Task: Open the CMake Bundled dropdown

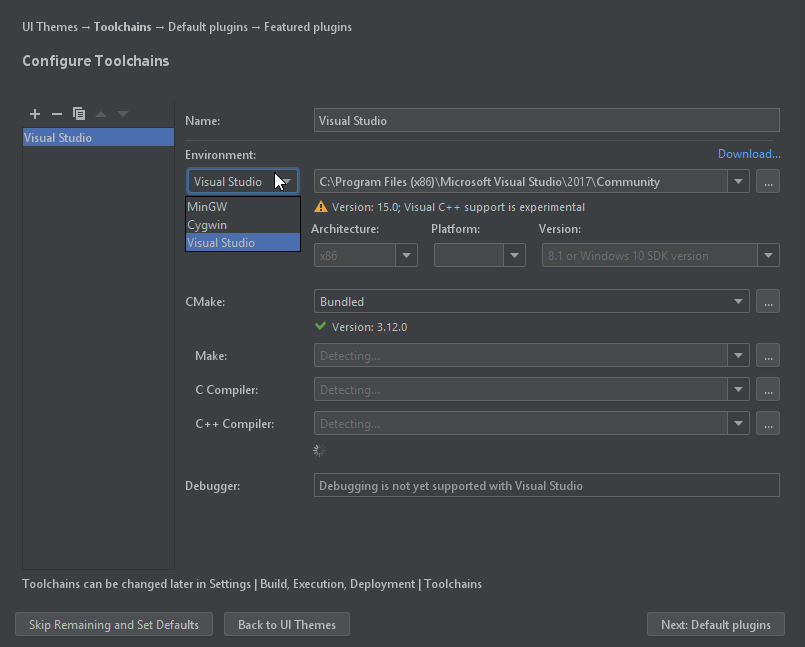Action: click(x=532, y=301)
